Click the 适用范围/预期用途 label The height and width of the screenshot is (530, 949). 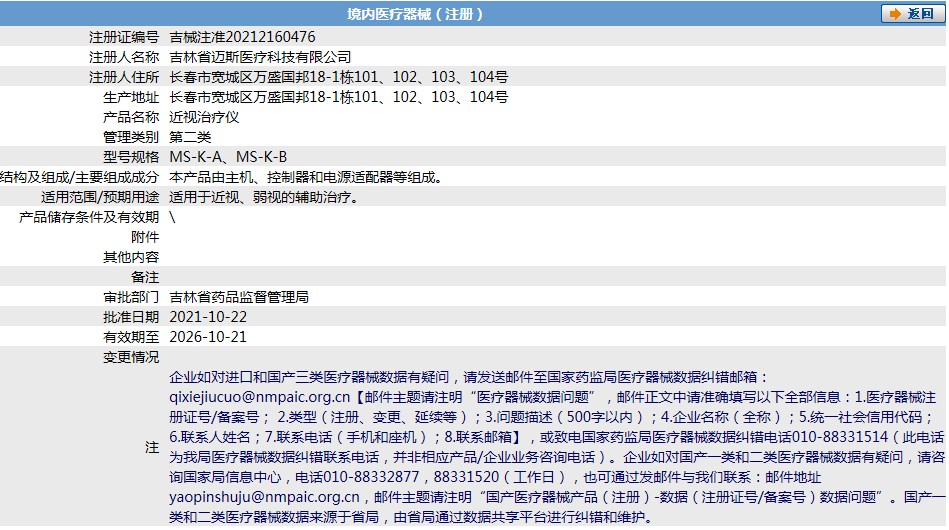[x=100, y=197]
